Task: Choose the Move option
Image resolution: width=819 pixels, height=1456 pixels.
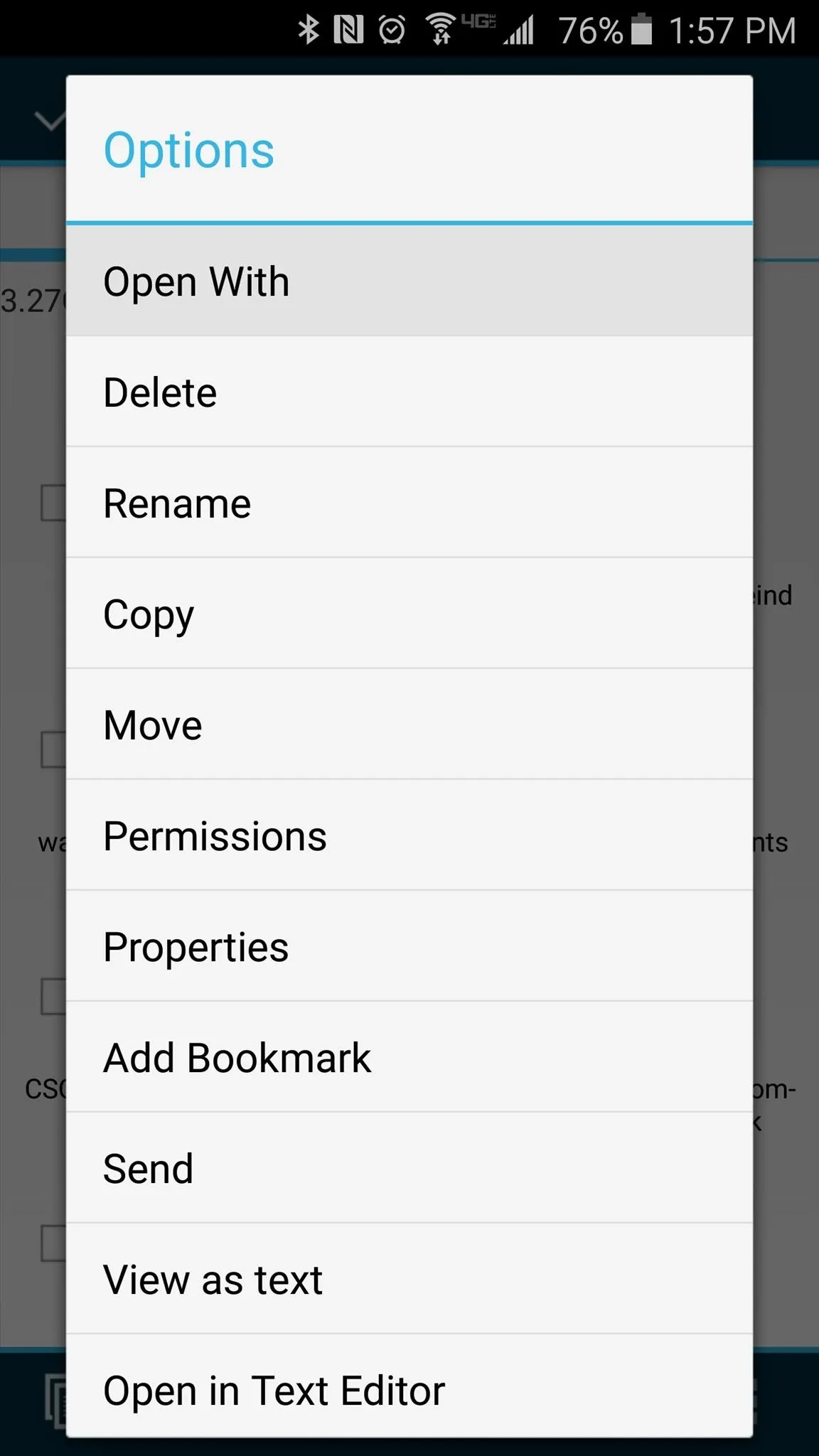Action: coord(409,724)
